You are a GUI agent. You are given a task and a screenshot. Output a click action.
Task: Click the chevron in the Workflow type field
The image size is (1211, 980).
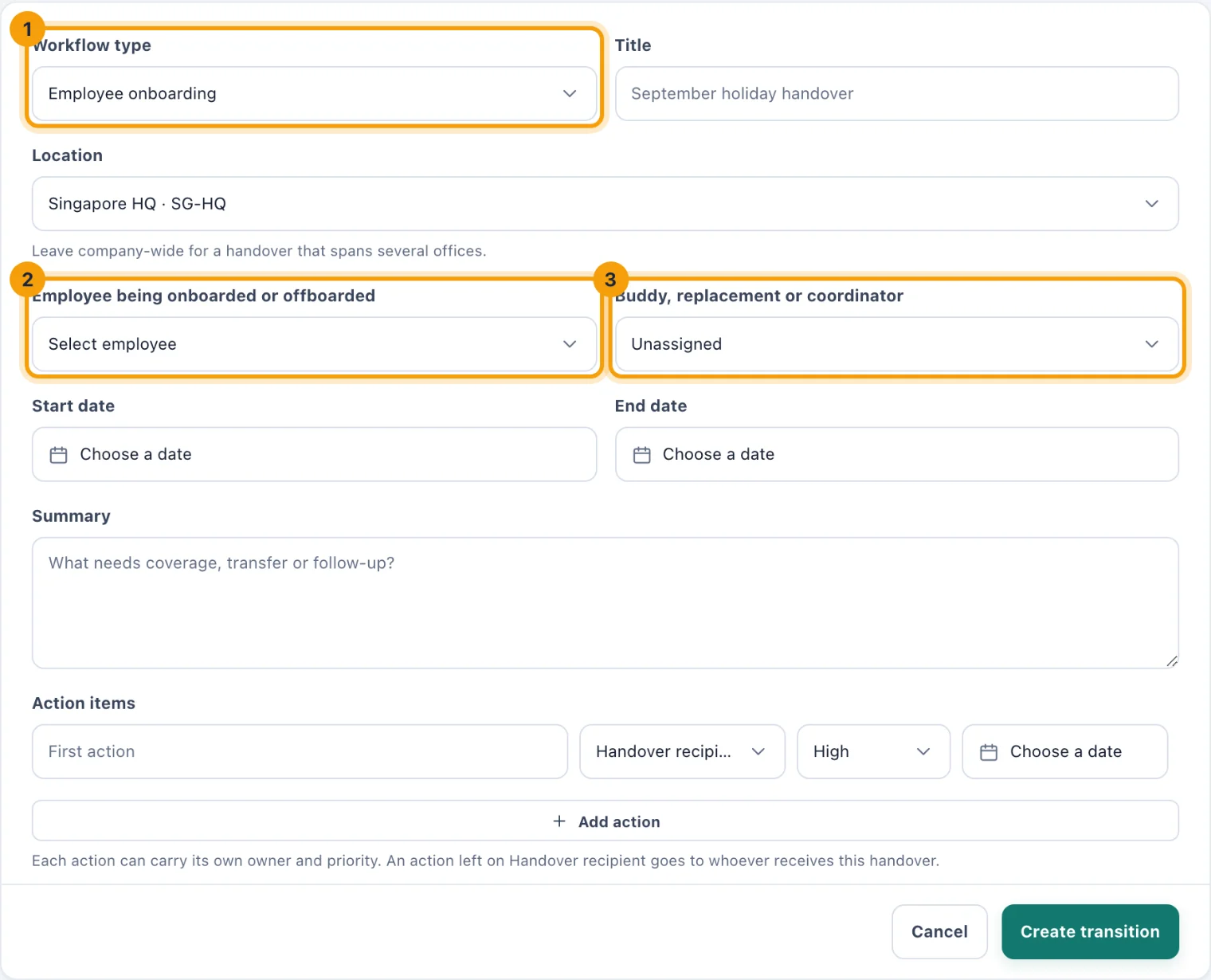click(570, 94)
